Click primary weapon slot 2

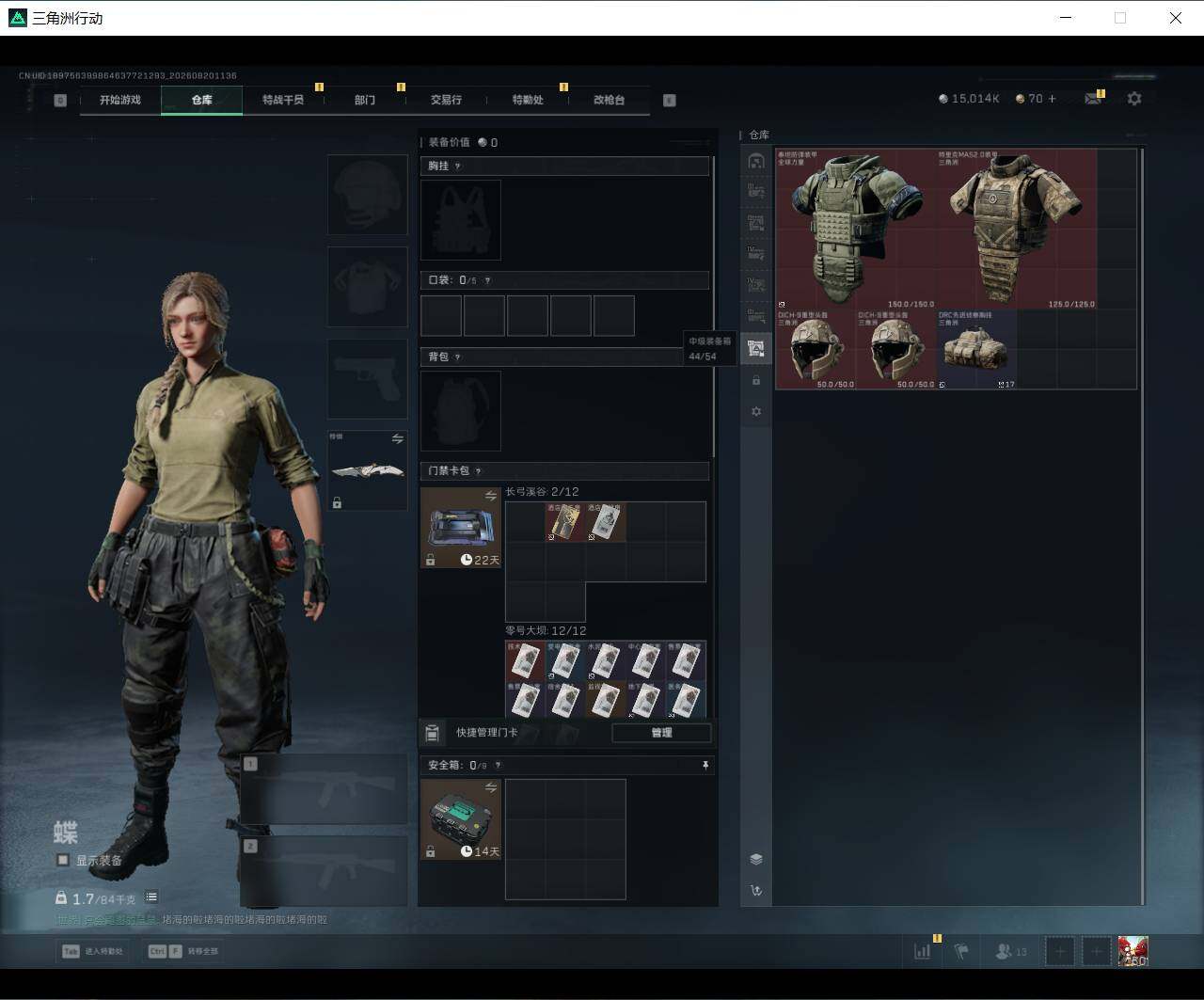[x=324, y=872]
